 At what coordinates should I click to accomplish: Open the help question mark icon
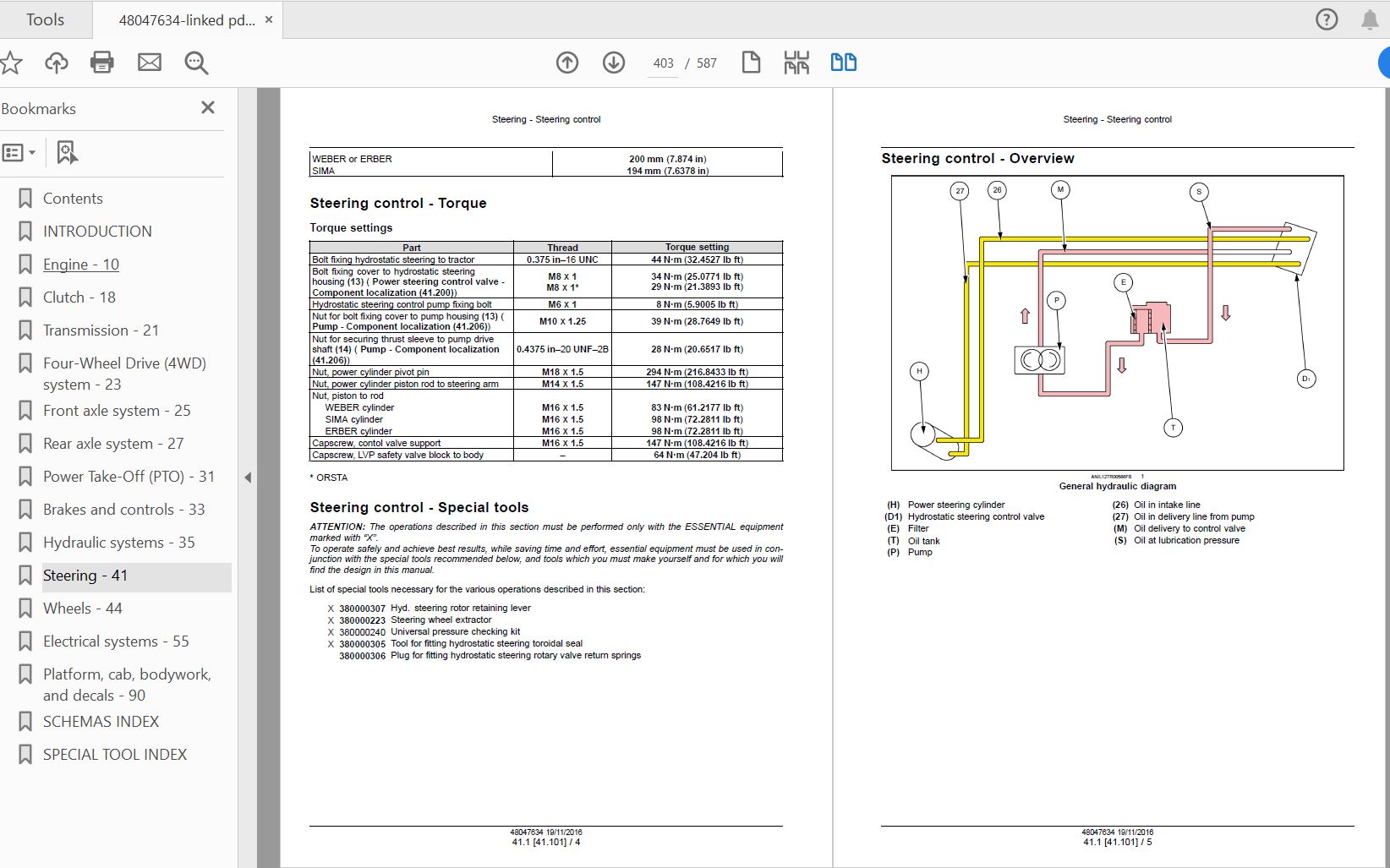tap(1327, 19)
